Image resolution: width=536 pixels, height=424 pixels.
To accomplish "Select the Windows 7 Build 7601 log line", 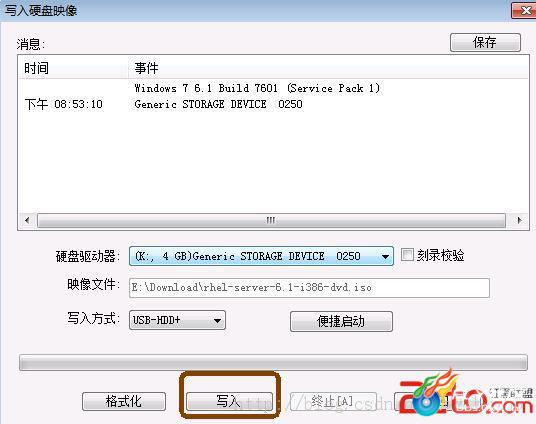I will pyautogui.click(x=257, y=88).
